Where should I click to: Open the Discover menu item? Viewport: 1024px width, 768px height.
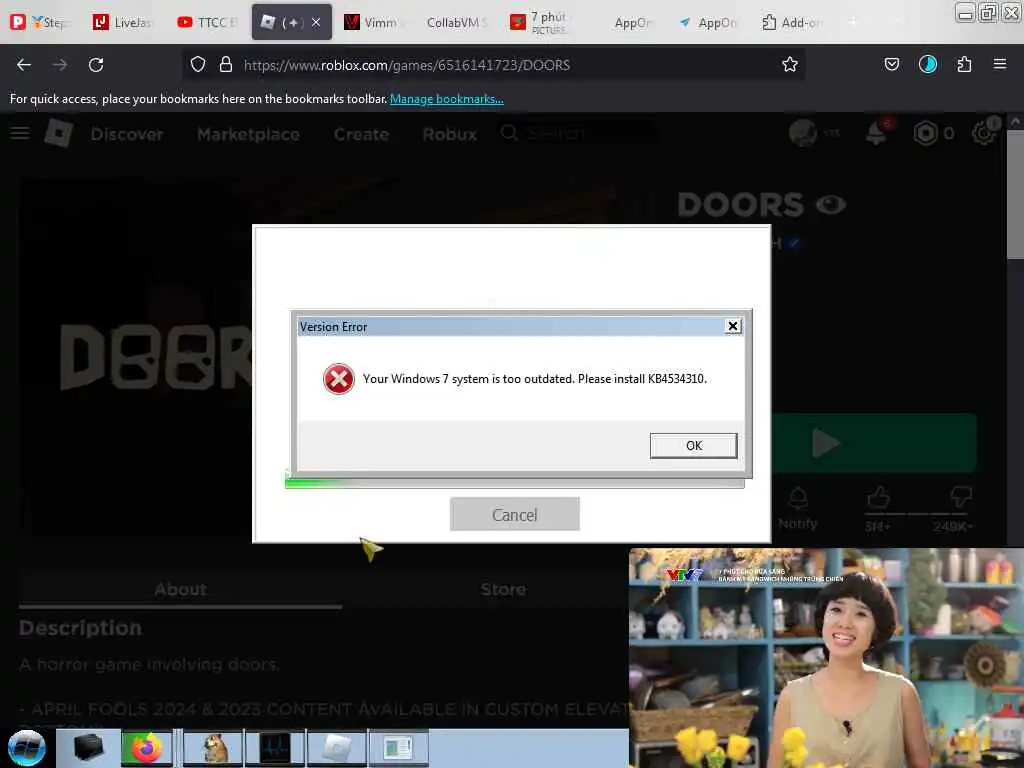(127, 134)
